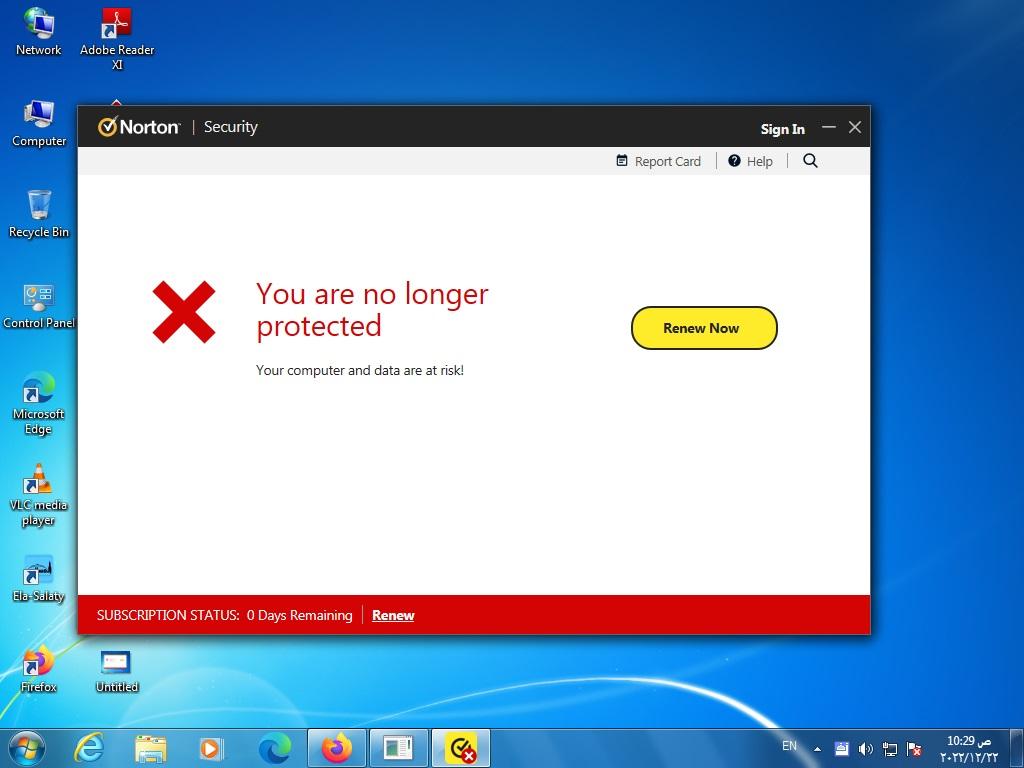The width and height of the screenshot is (1024, 768).
Task: Click the Norton search magnifier icon
Action: coord(810,161)
